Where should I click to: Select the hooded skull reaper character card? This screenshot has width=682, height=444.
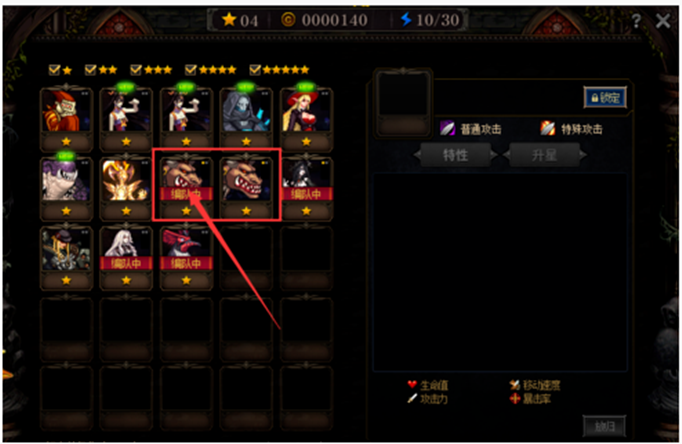pyautogui.click(x=246, y=117)
